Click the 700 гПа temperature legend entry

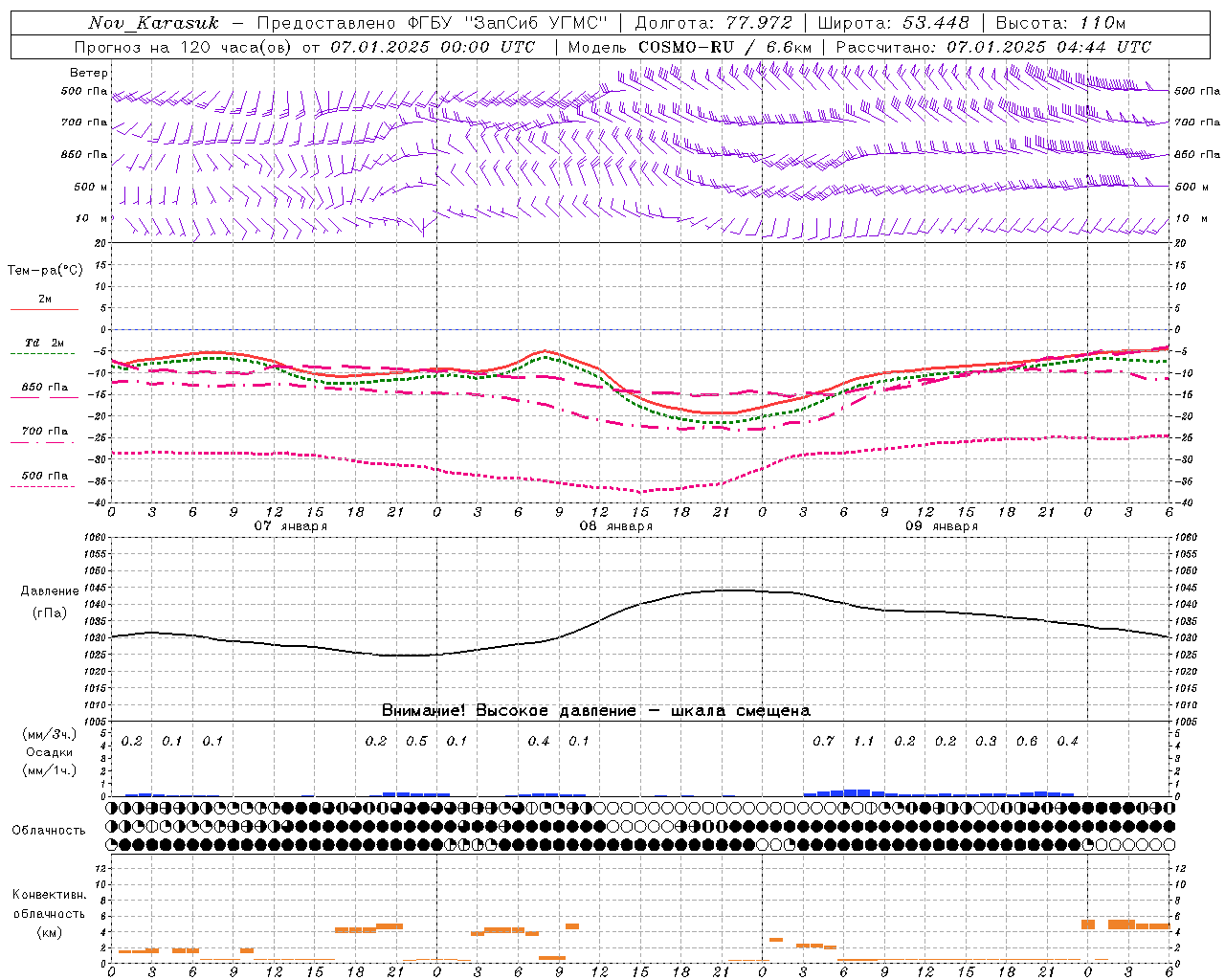click(x=45, y=431)
